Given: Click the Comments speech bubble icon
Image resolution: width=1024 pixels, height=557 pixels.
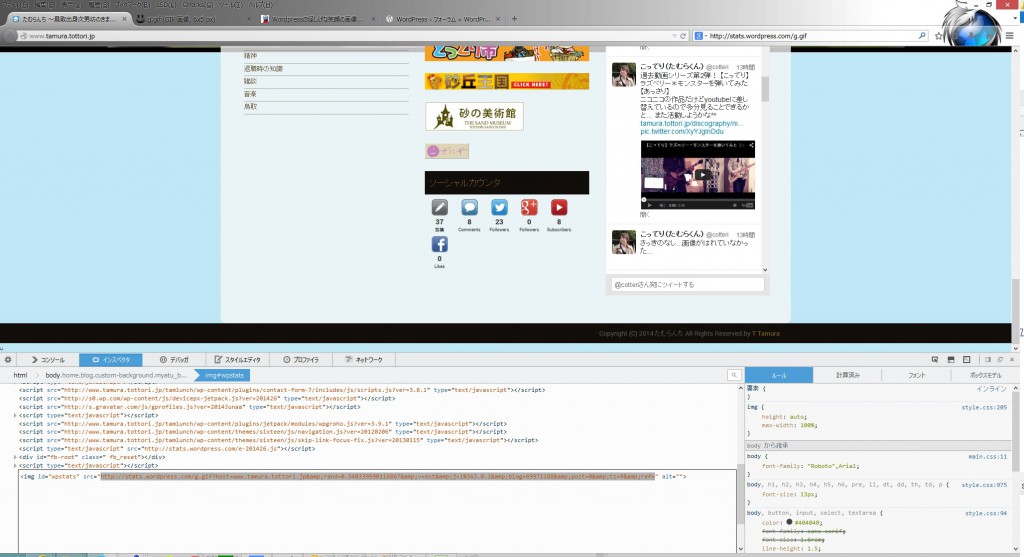Looking at the screenshot, I should (x=469, y=208).
